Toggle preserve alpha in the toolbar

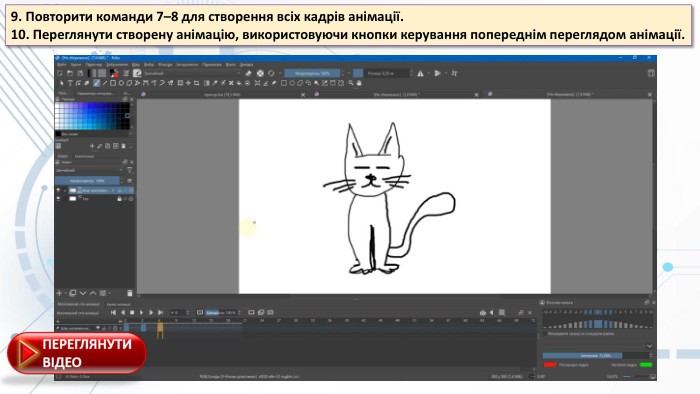pos(260,73)
